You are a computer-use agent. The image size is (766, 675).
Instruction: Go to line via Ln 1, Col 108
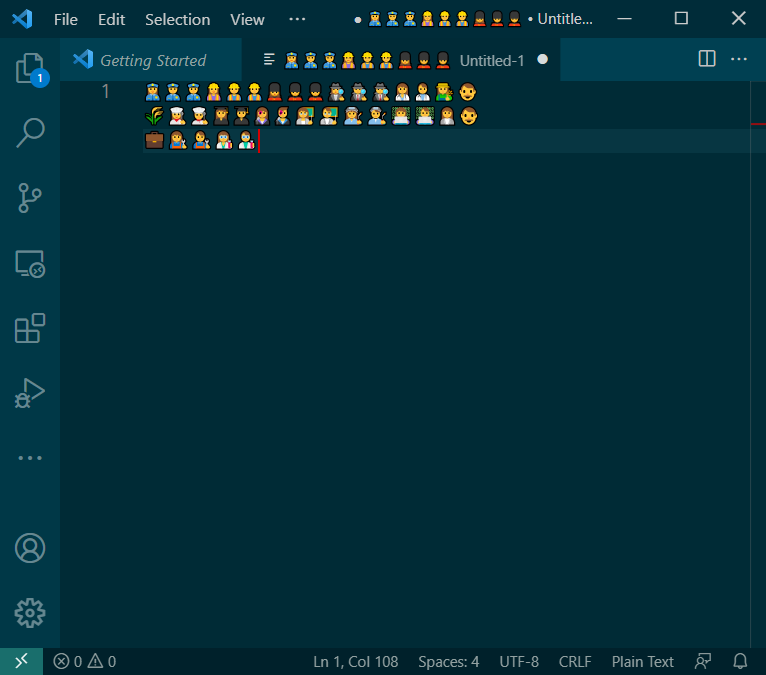[356, 661]
